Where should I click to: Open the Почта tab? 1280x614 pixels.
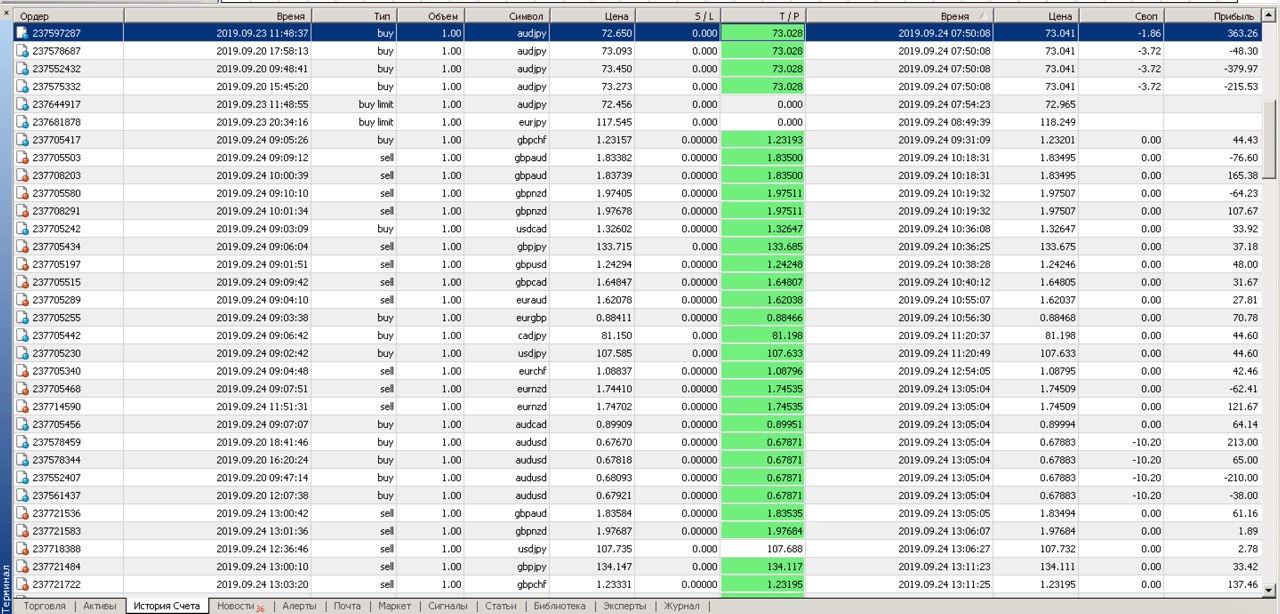pyautogui.click(x=347, y=606)
